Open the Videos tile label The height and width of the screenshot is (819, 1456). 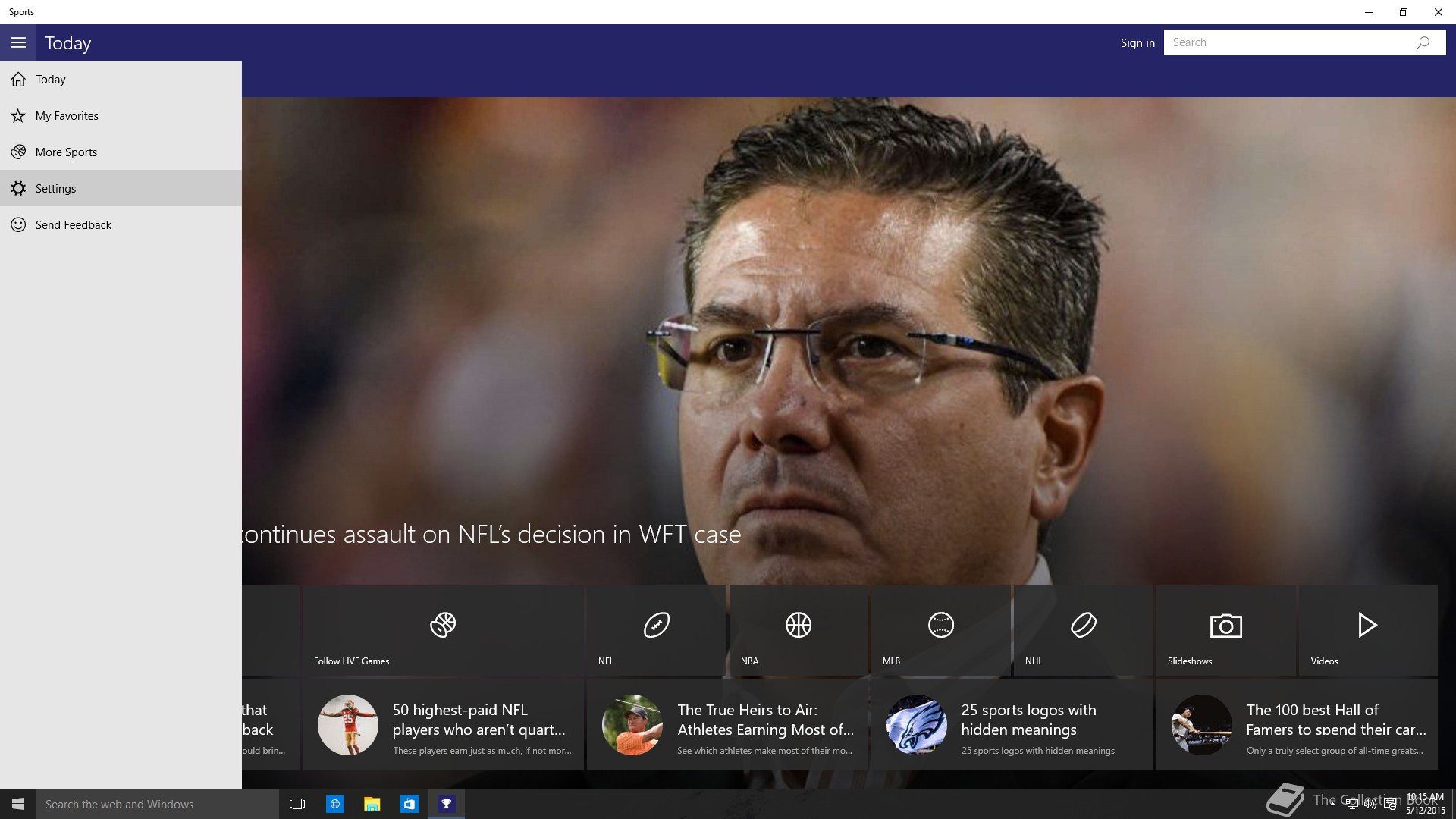tap(1324, 661)
